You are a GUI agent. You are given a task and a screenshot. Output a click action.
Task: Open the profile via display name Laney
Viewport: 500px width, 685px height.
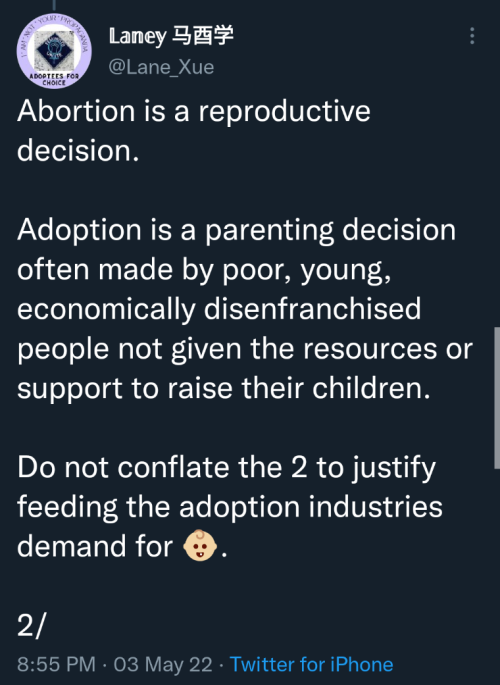click(x=137, y=36)
